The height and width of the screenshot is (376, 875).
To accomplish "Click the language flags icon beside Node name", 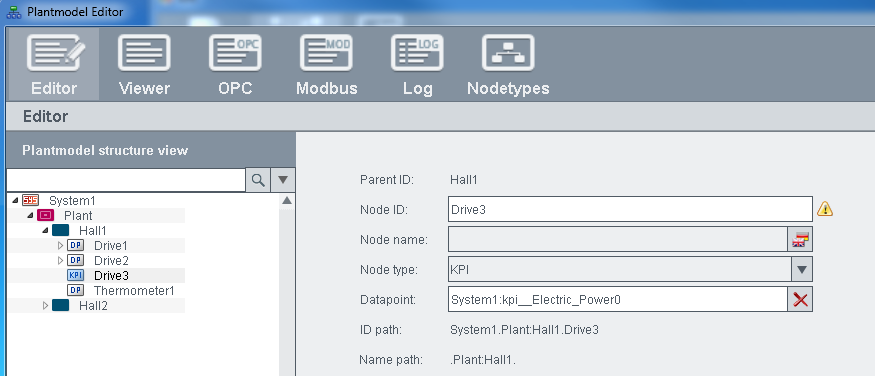I will coord(800,240).
